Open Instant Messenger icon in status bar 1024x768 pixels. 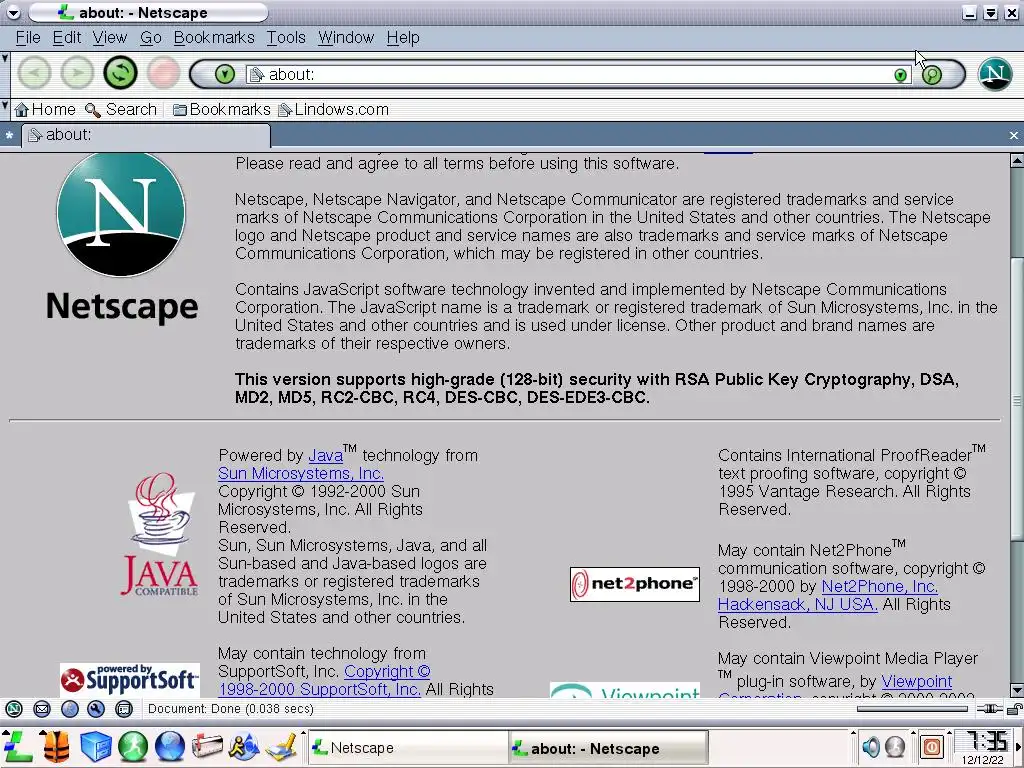70,709
